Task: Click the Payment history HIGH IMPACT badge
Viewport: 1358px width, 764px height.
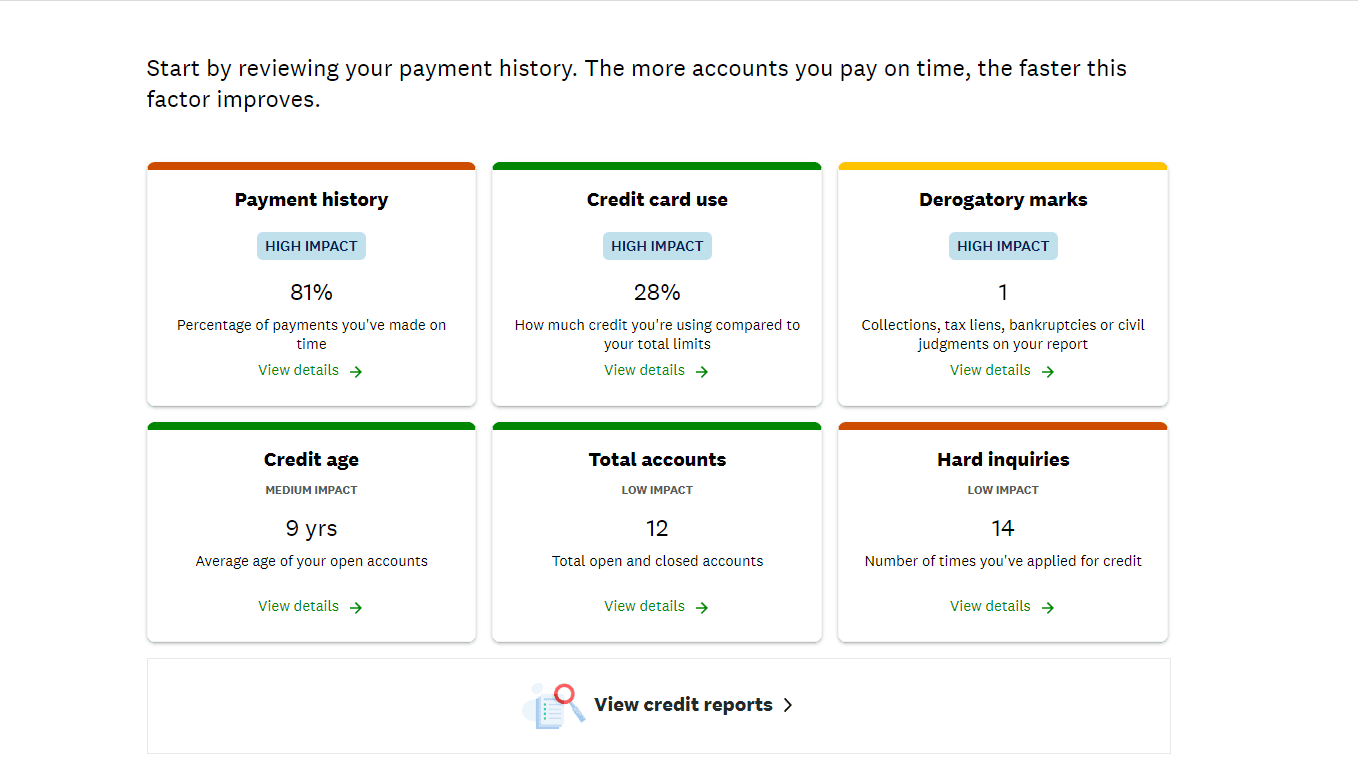Action: [311, 246]
